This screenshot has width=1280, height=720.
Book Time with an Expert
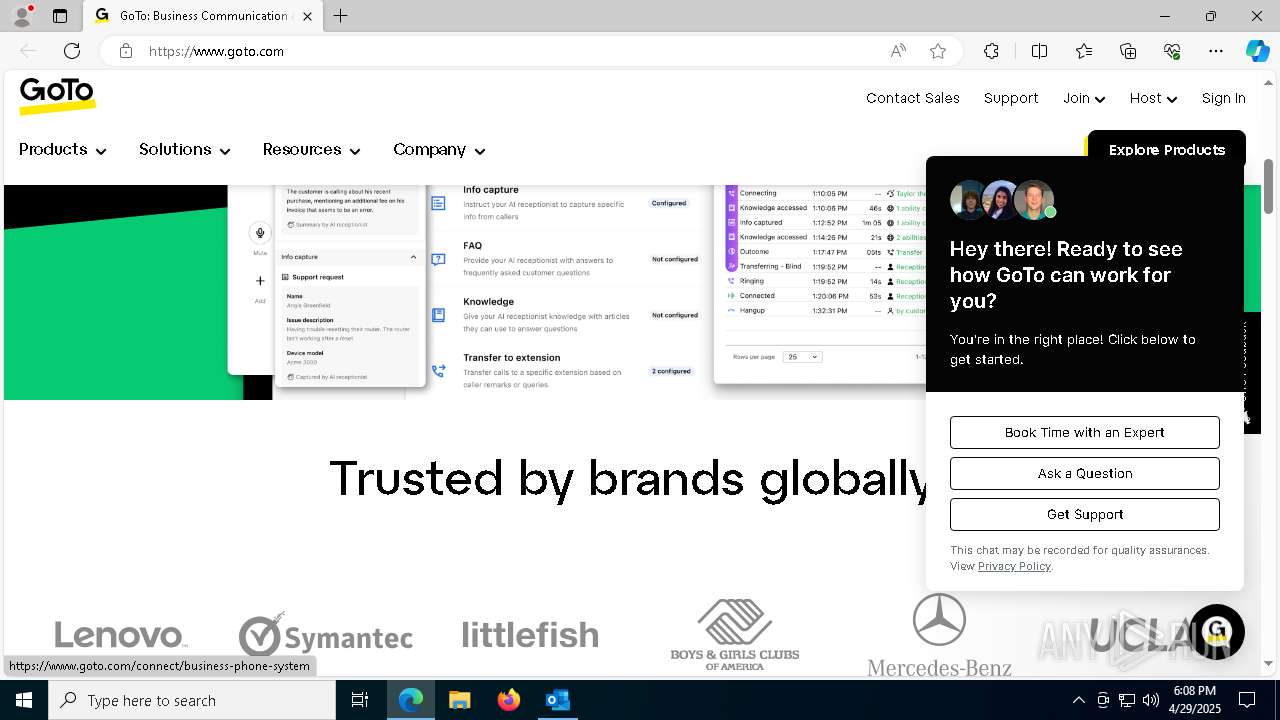point(1085,432)
